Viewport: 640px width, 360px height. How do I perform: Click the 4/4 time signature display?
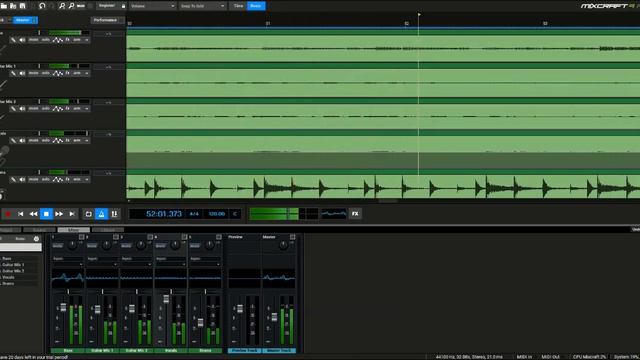coord(194,214)
